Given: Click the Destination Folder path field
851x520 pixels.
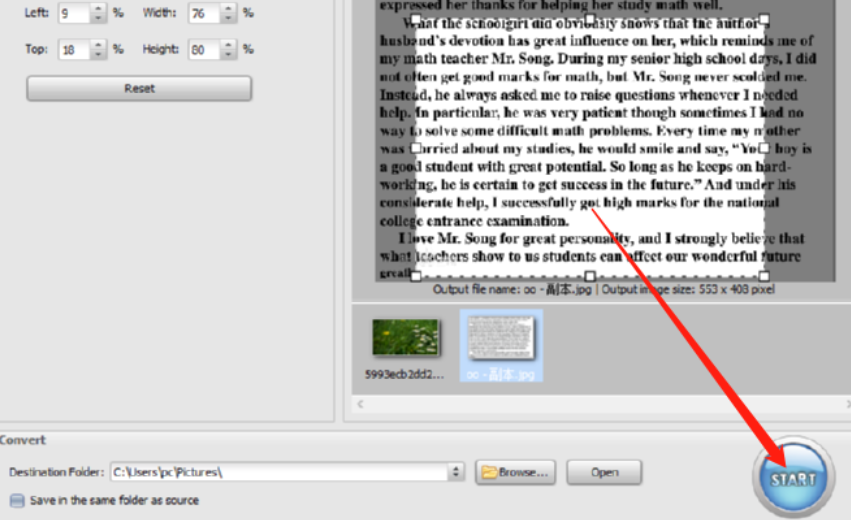Looking at the screenshot, I should coord(280,472).
